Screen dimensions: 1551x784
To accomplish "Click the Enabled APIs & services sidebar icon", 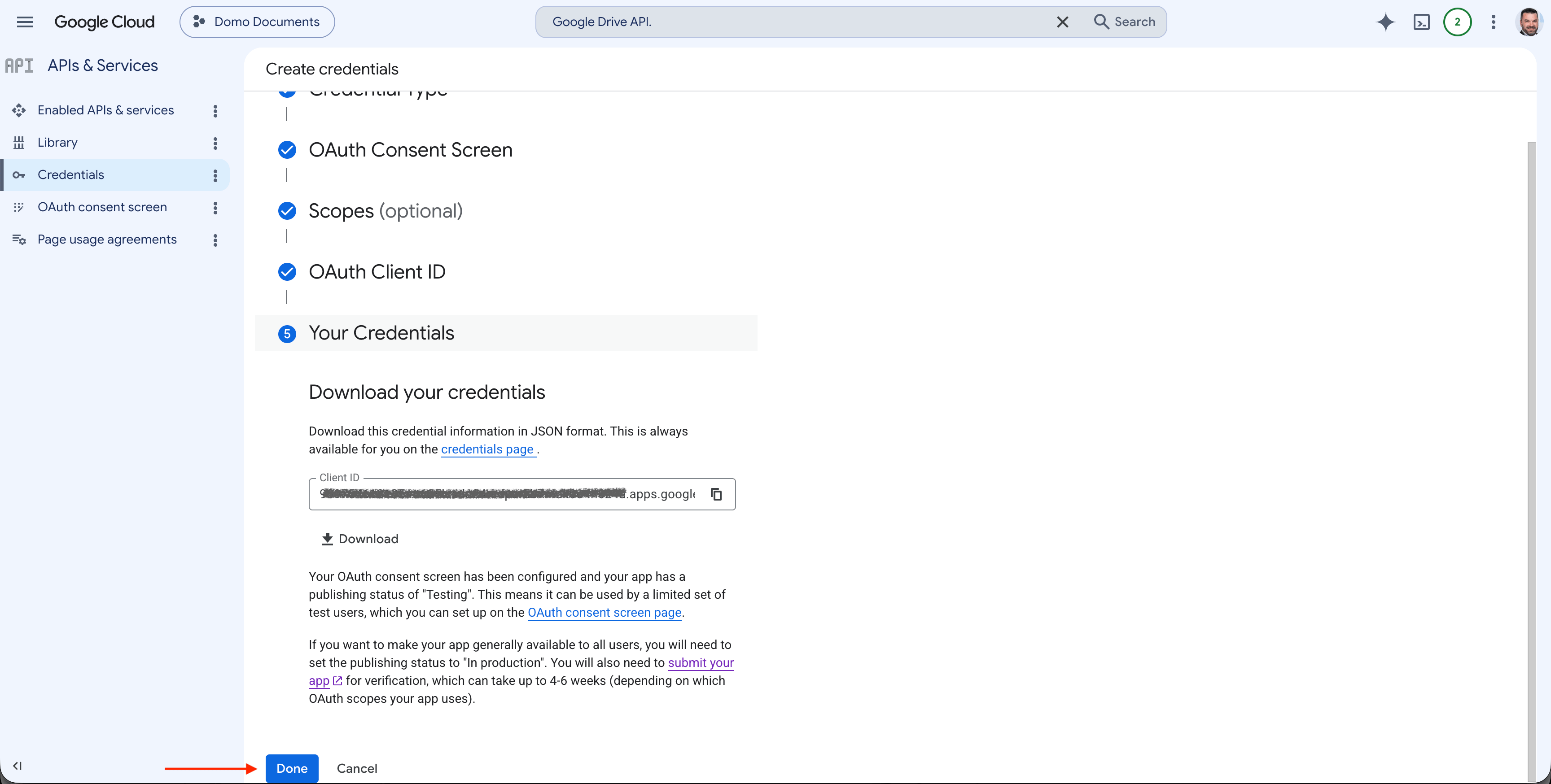I will pos(19,110).
